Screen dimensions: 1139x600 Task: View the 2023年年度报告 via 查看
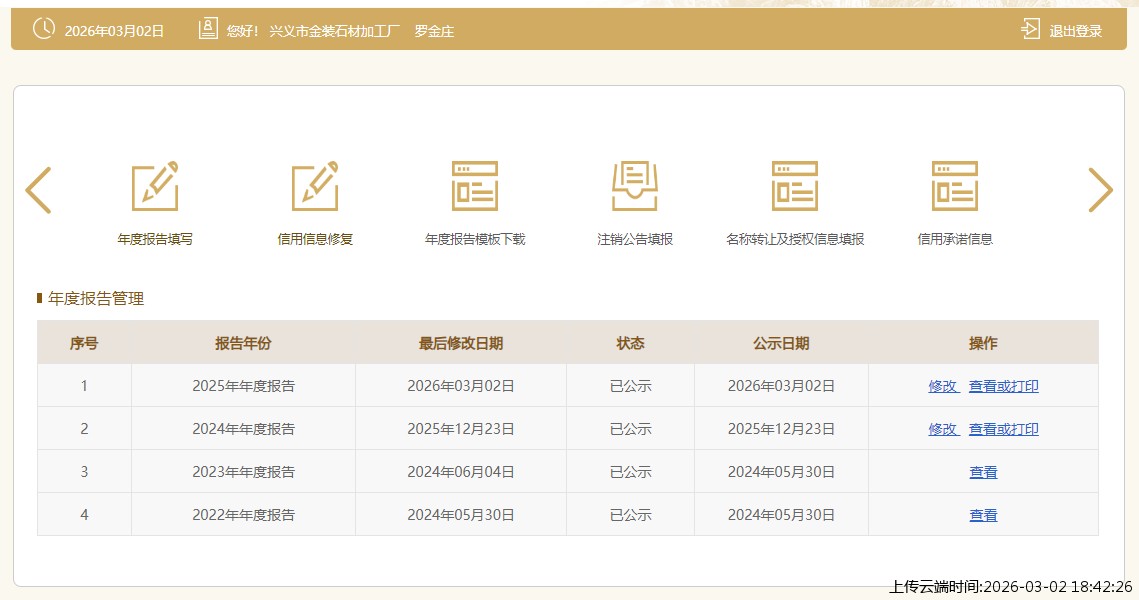pos(983,472)
